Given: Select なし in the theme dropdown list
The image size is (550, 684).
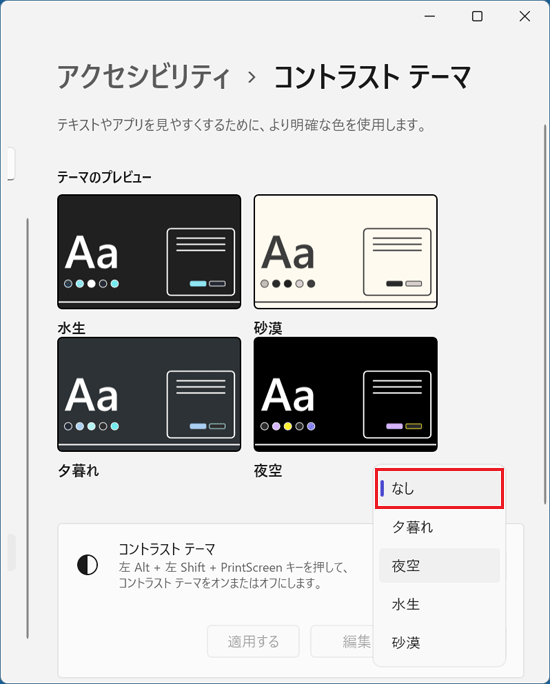Looking at the screenshot, I should point(439,489).
